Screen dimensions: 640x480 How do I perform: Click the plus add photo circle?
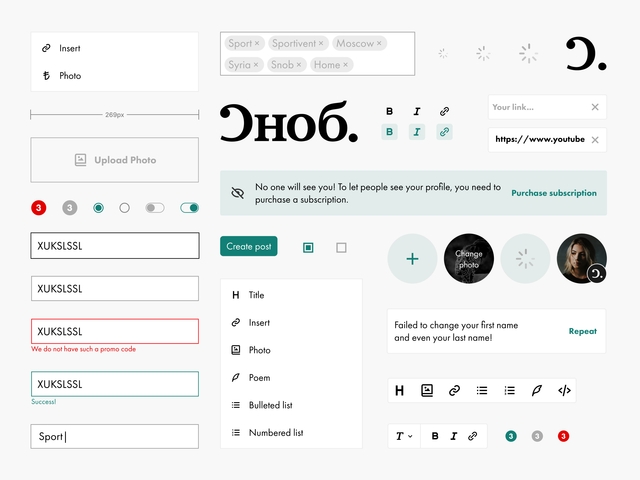pos(412,259)
